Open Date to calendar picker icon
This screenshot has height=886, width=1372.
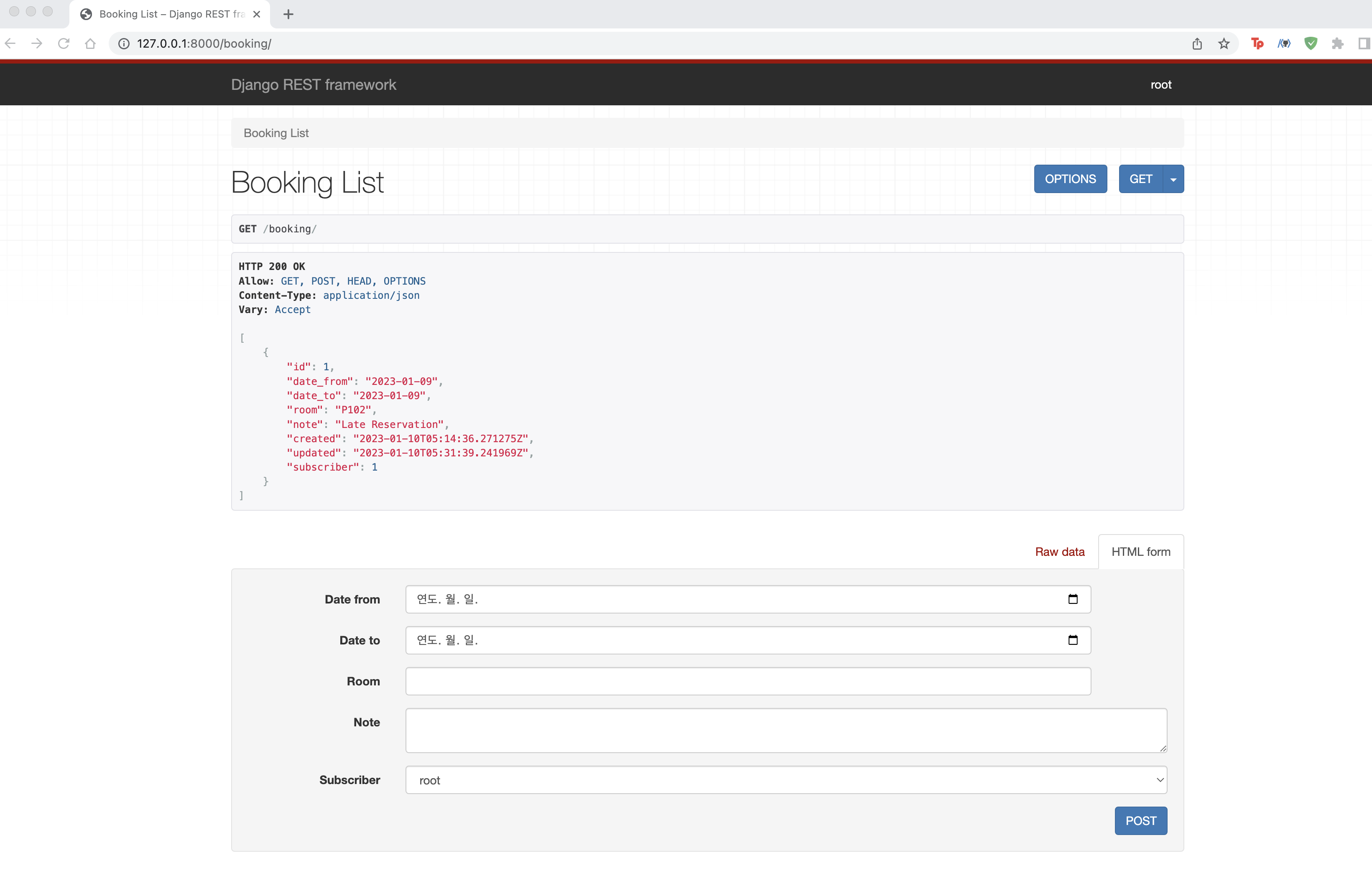(1073, 640)
